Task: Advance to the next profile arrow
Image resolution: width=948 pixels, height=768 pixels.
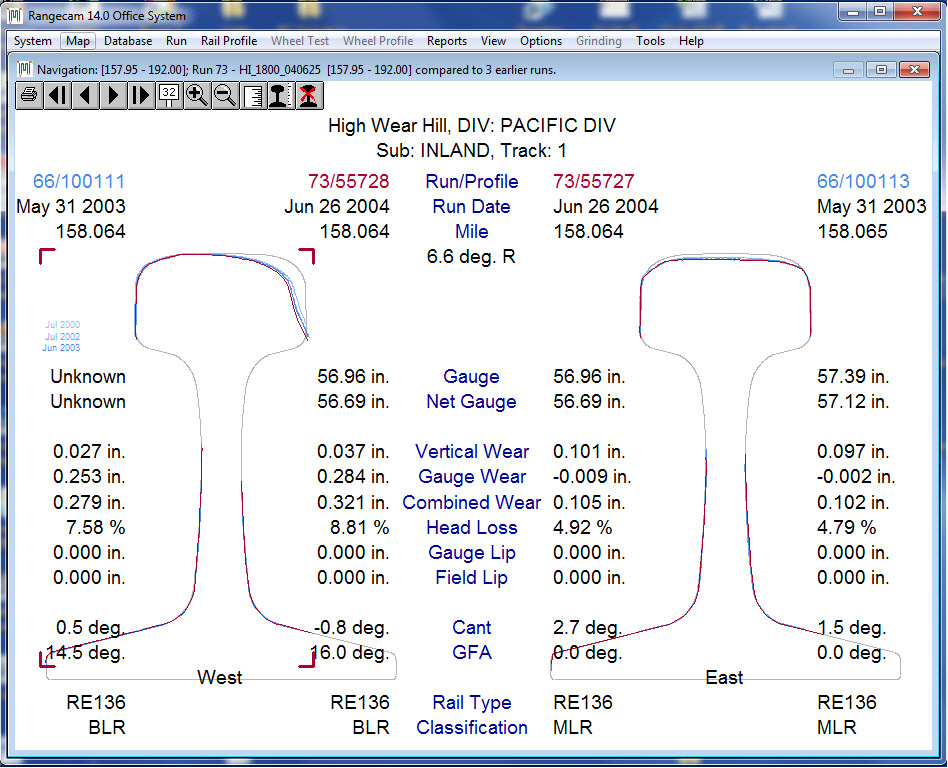Action: (113, 95)
